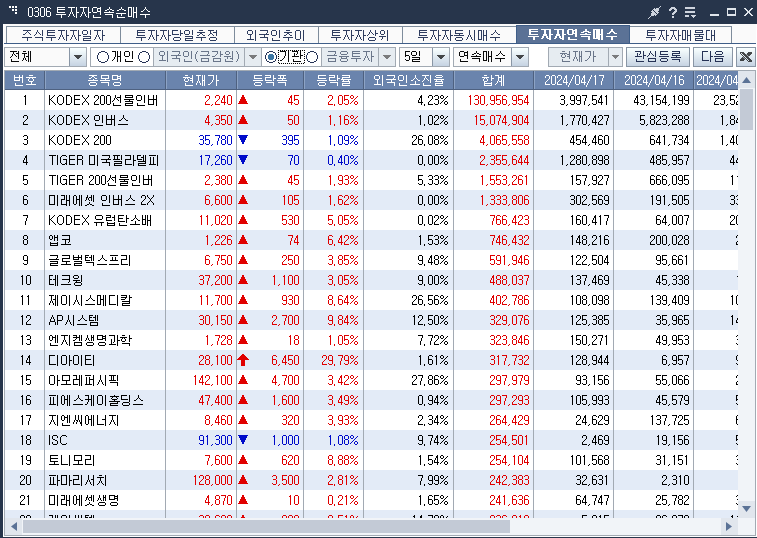757x538 pixels.
Task: Open help question mark icon
Action: [x=673, y=13]
